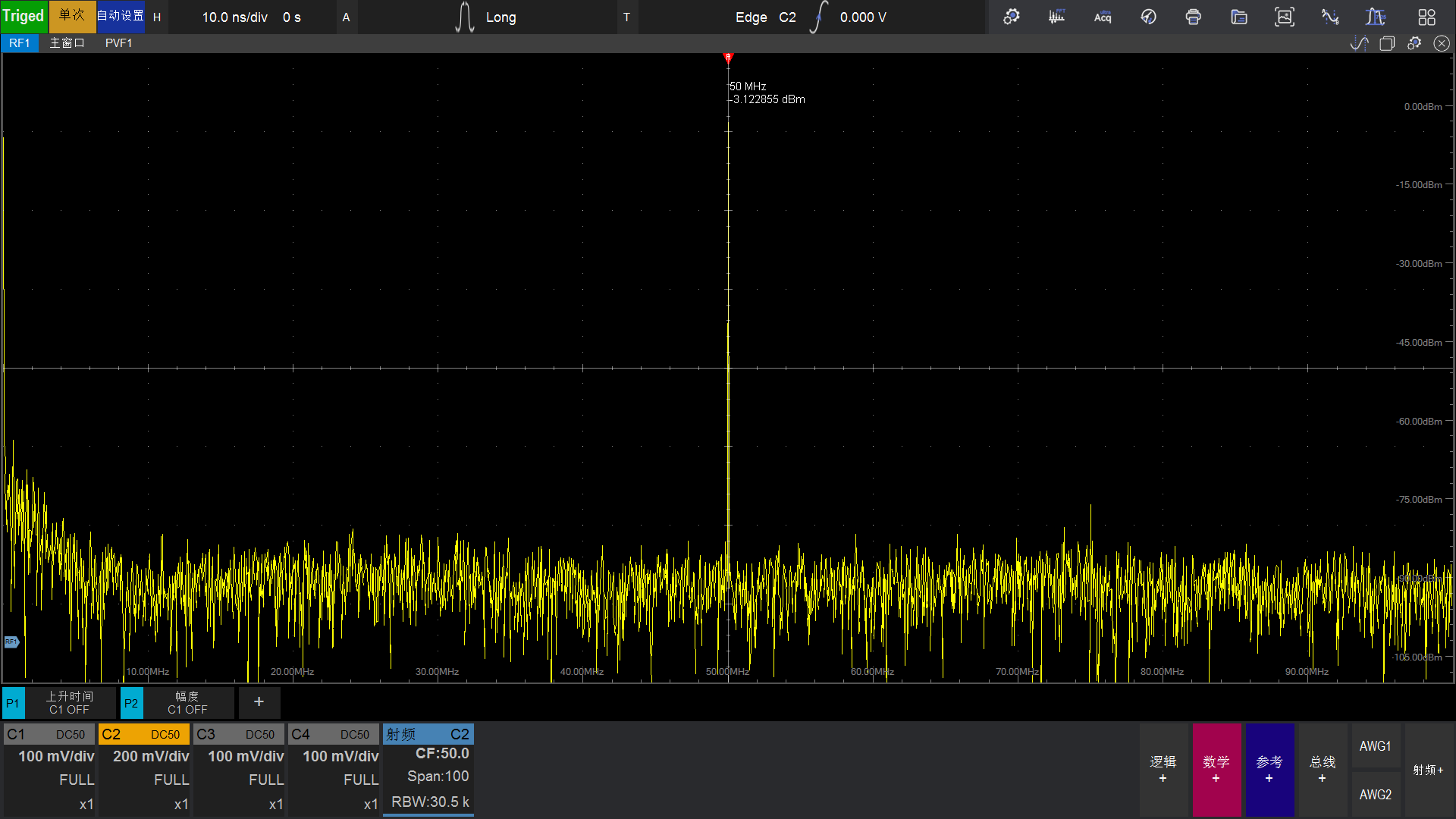1456x819 pixels.
Task: Toggle channel C2 header
Action: (144, 734)
